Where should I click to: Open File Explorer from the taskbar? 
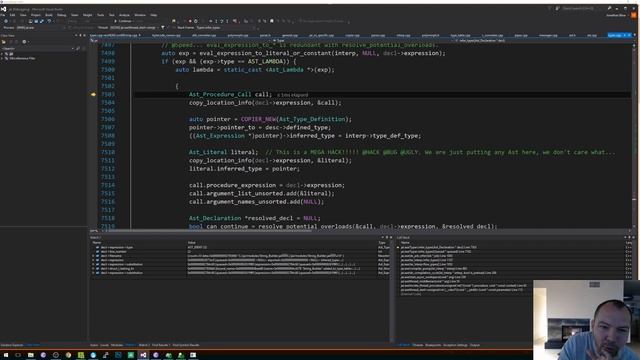[x=31, y=355]
